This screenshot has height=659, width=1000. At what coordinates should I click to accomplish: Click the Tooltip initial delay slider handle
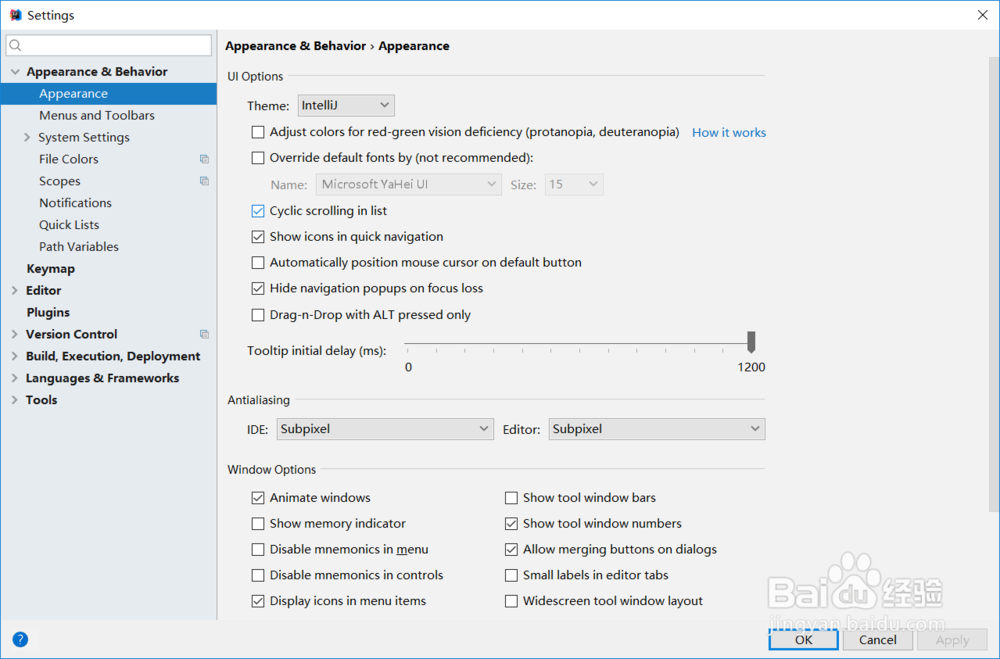751,341
